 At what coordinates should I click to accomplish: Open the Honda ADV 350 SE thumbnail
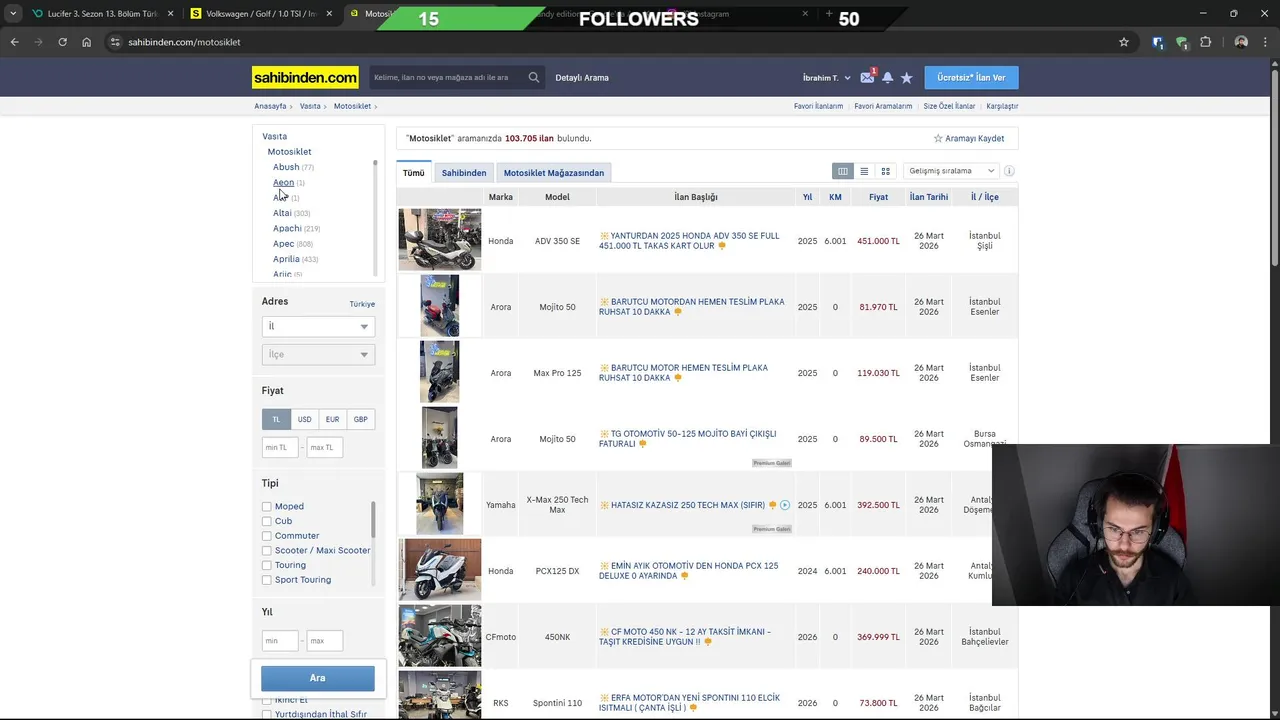[439, 240]
